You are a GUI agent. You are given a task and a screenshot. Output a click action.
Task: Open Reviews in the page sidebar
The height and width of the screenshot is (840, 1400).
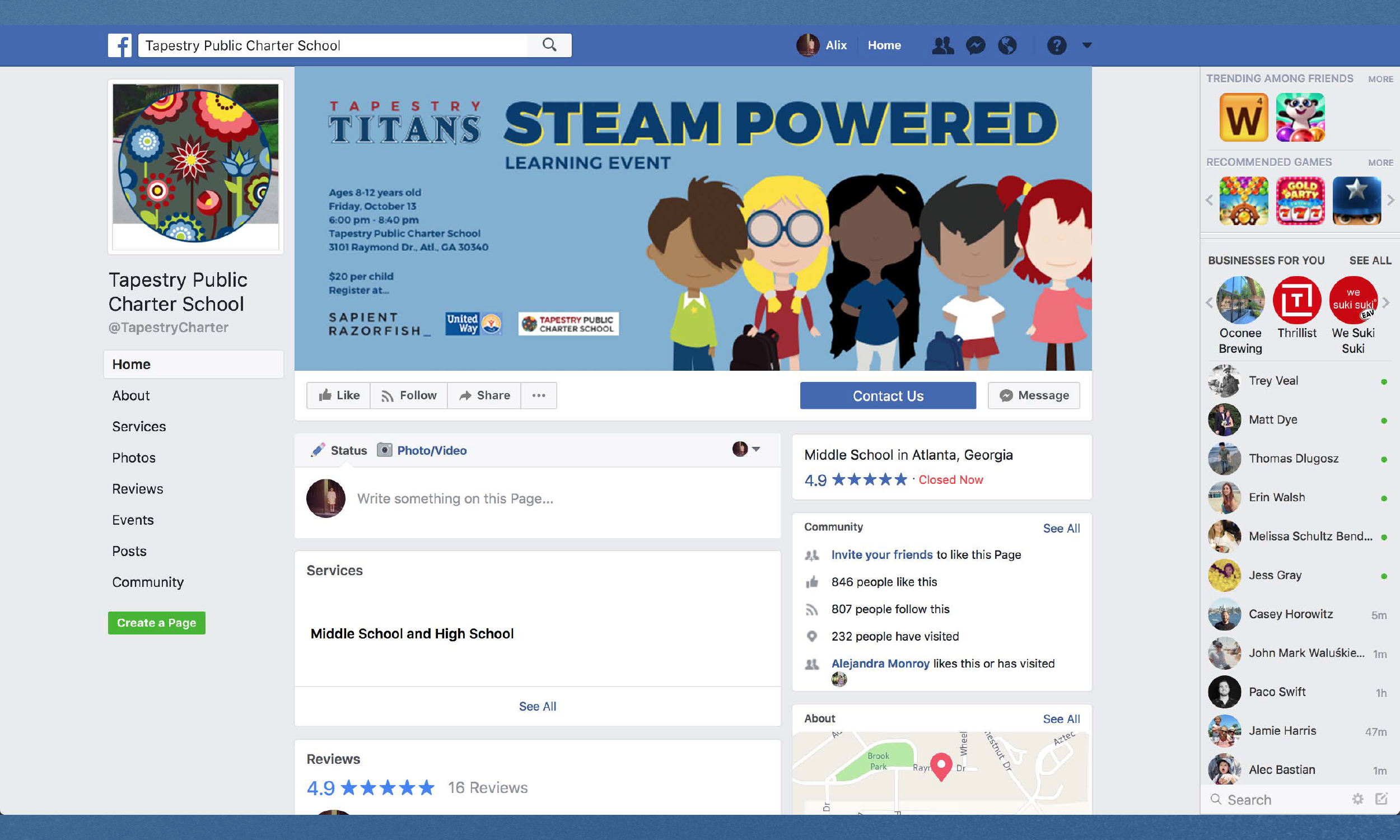pyautogui.click(x=138, y=489)
